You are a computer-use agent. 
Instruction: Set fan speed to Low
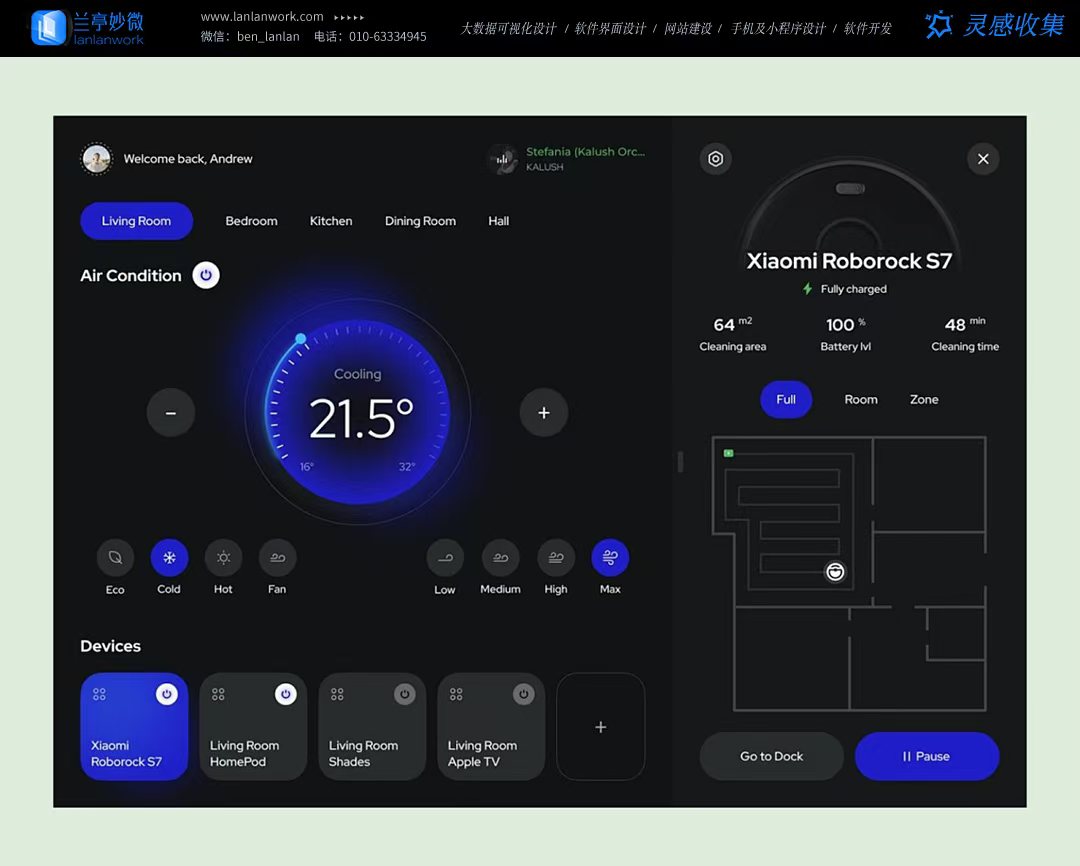click(x=445, y=558)
